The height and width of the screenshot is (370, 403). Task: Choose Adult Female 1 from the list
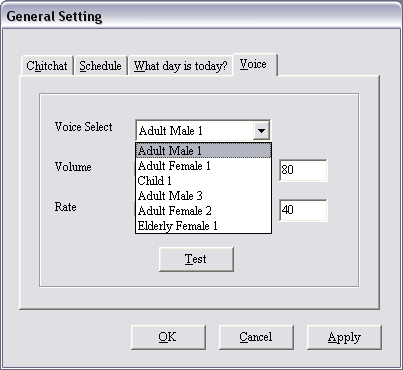click(x=203, y=166)
